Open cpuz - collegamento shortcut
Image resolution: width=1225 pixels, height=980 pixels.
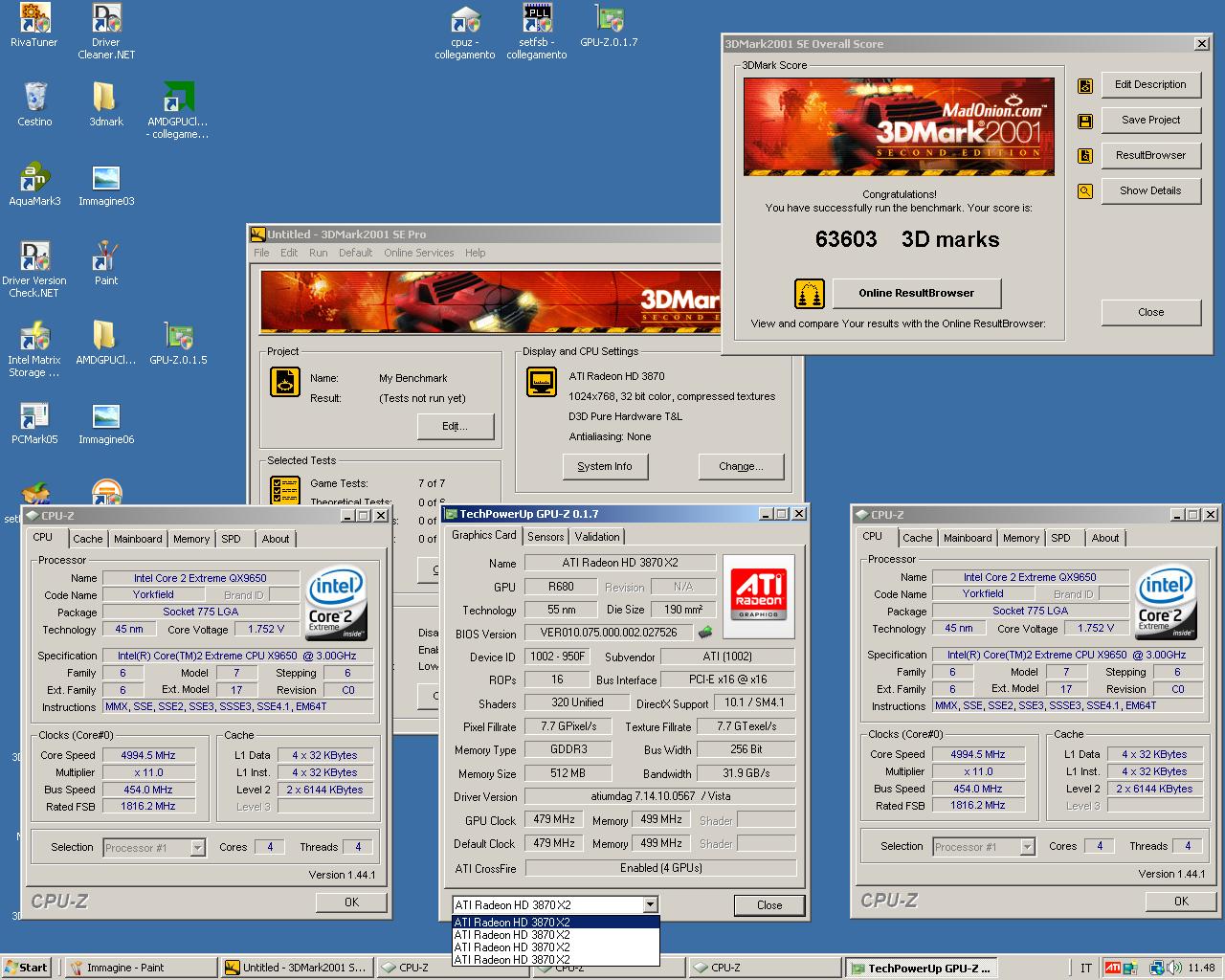465,18
